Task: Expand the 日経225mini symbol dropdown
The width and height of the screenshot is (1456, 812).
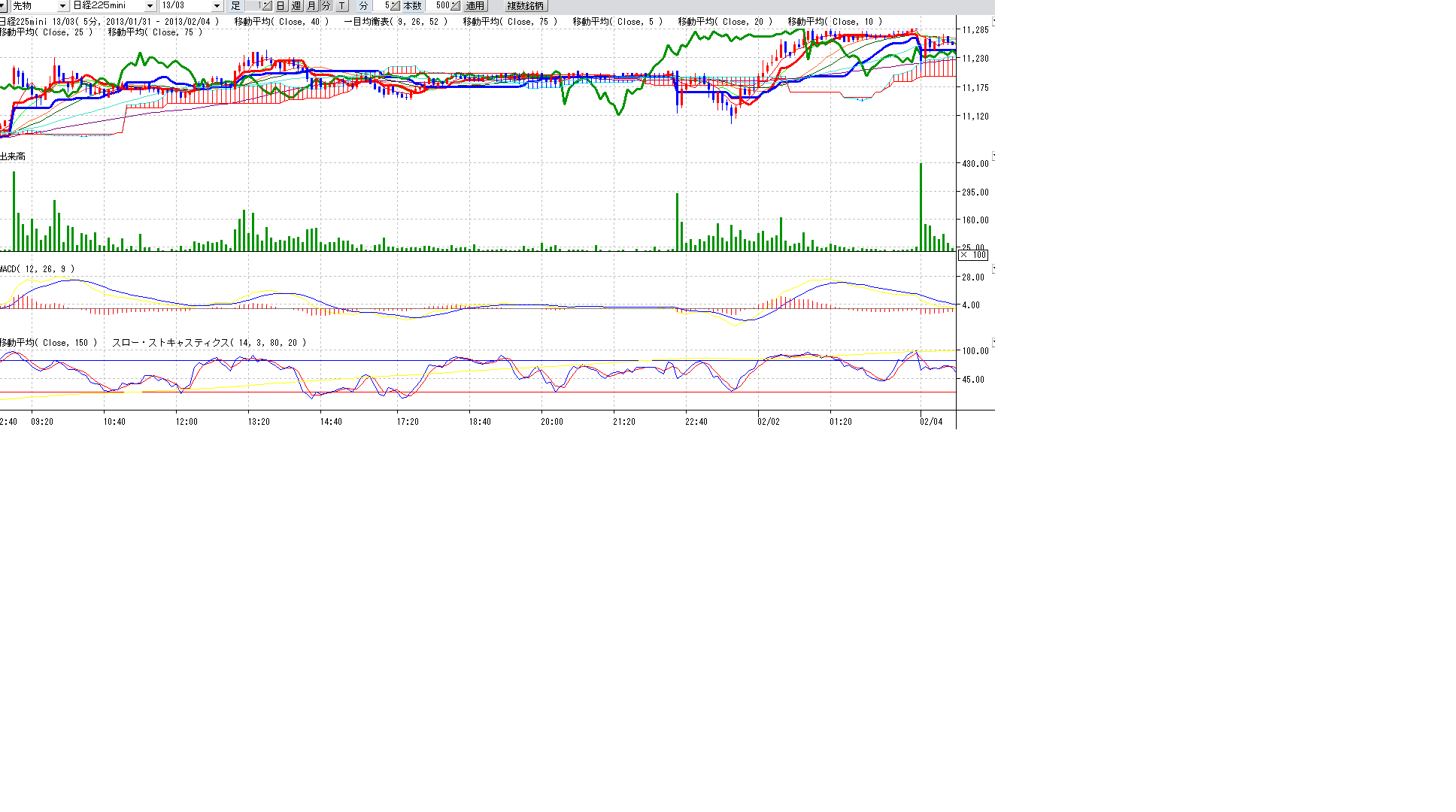Action: coord(150,6)
